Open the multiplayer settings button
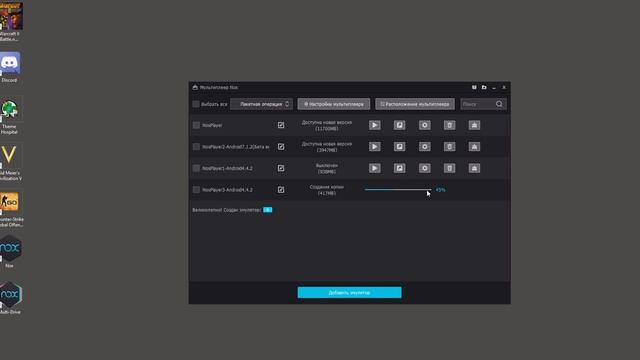 (x=333, y=104)
